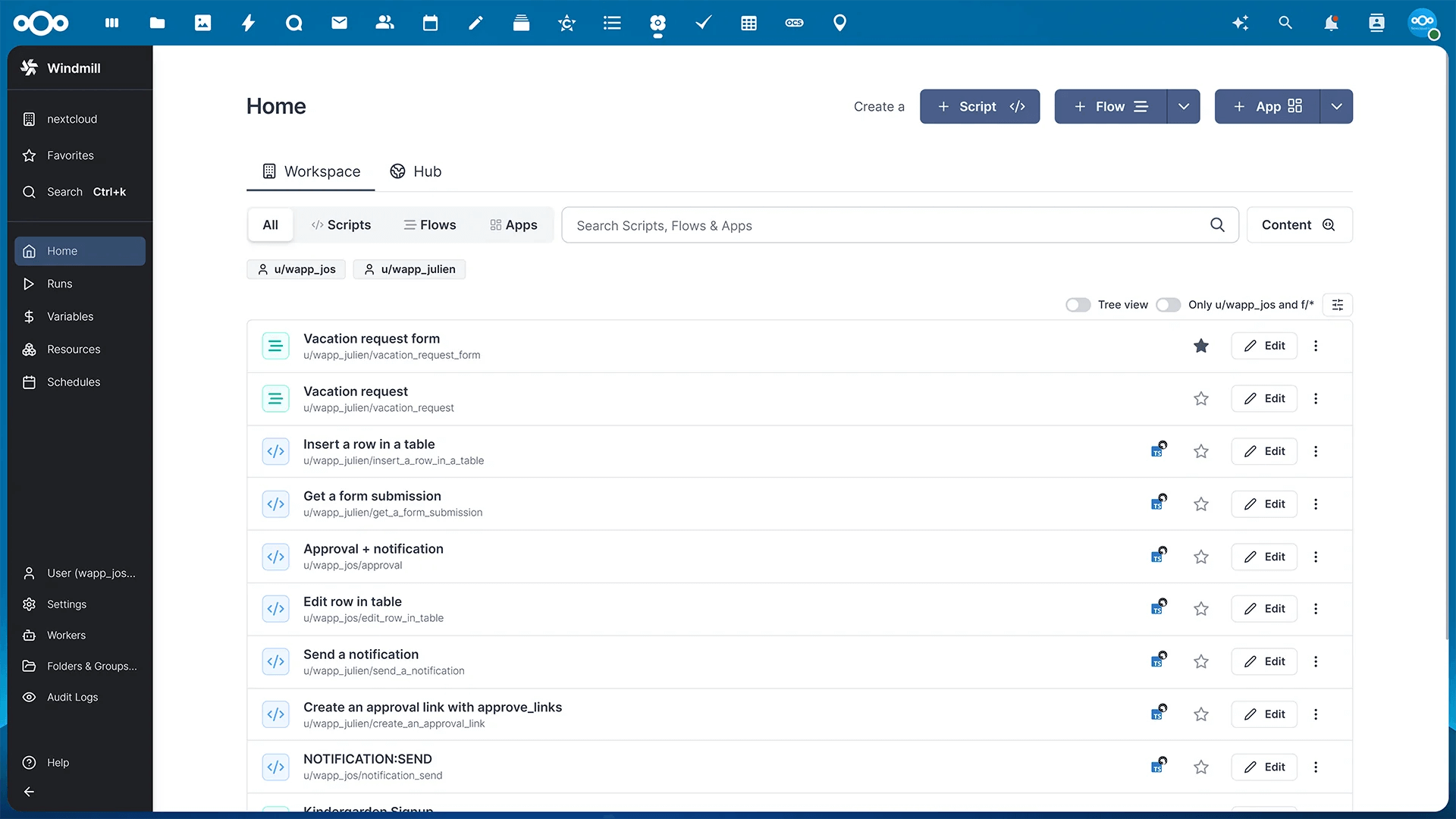The image size is (1456, 819).
Task: Open the Nextcloud Calendar app
Action: click(x=430, y=23)
